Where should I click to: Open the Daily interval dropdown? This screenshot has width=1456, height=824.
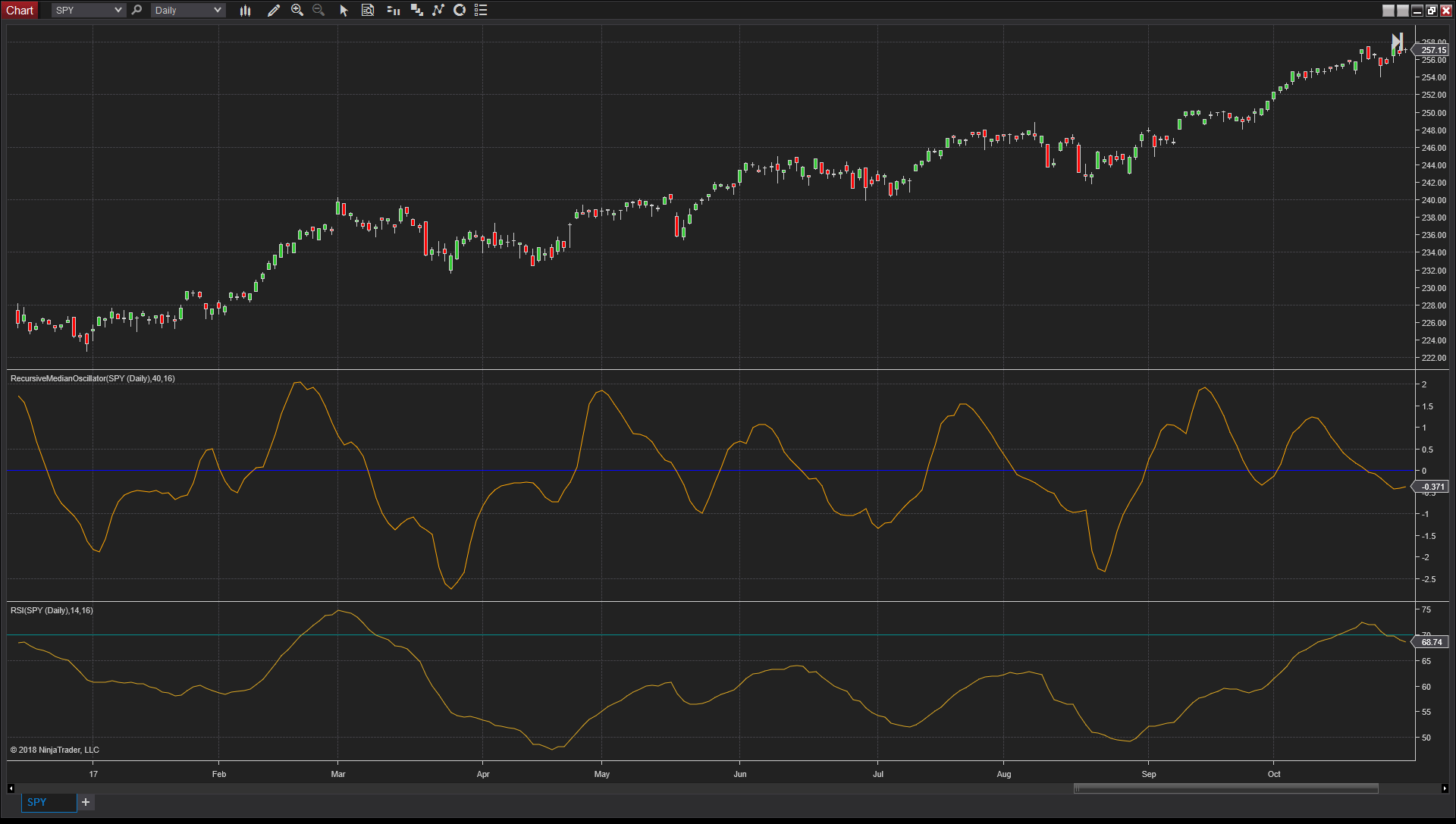[x=187, y=10]
